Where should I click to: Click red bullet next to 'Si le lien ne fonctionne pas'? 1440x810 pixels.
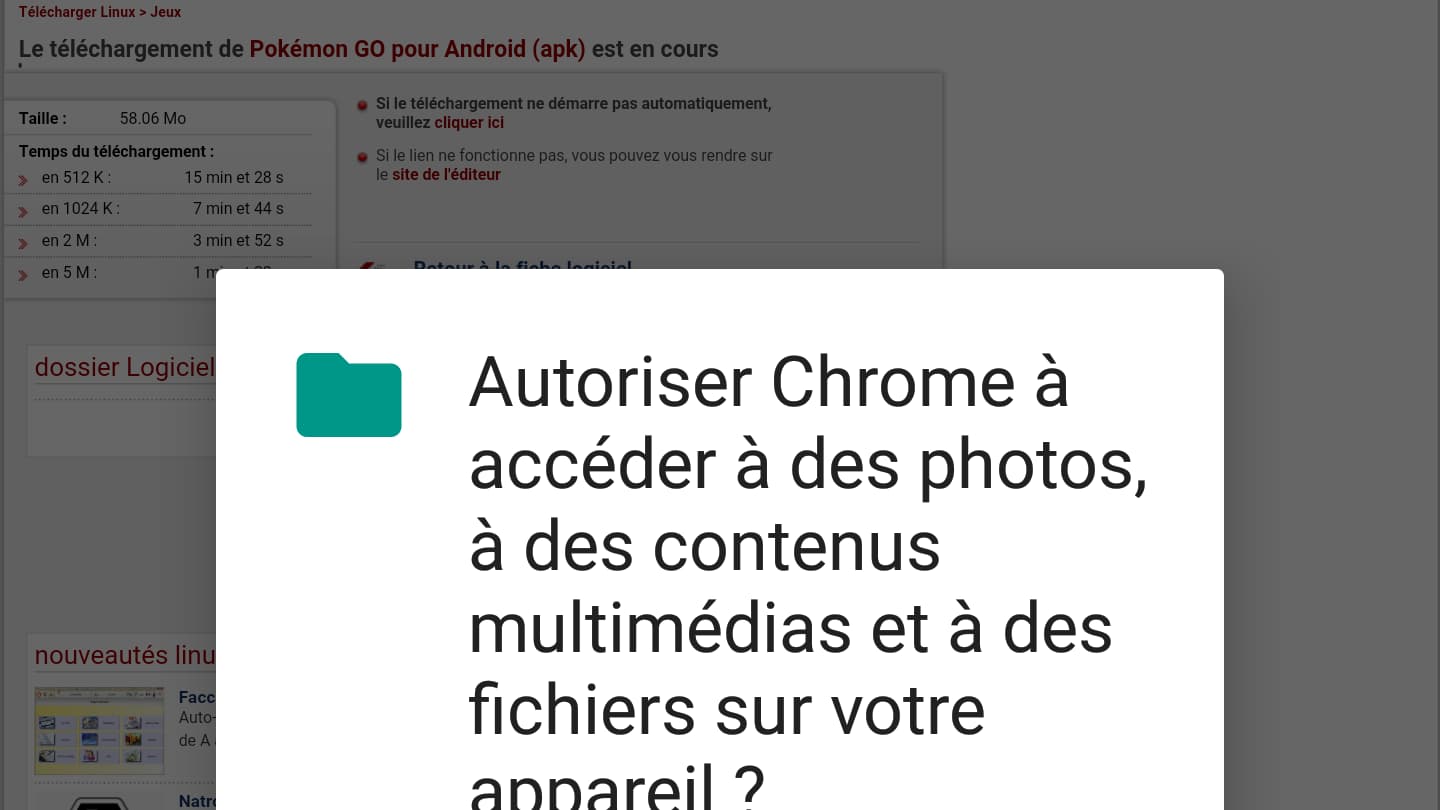tap(363, 157)
